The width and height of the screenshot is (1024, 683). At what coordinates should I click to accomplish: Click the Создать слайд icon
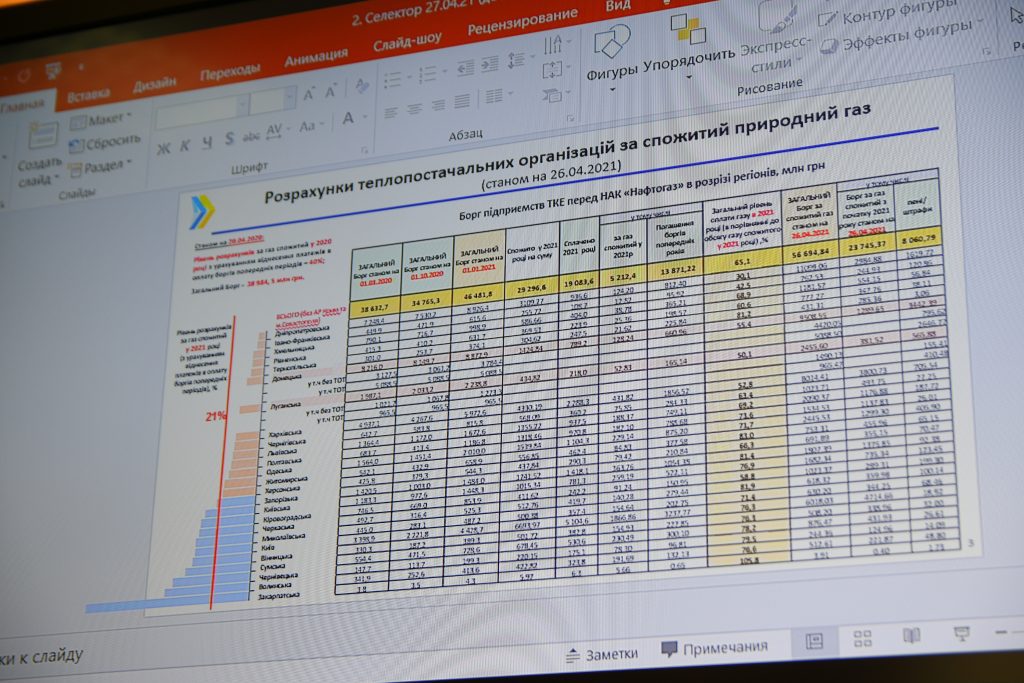coord(43,137)
